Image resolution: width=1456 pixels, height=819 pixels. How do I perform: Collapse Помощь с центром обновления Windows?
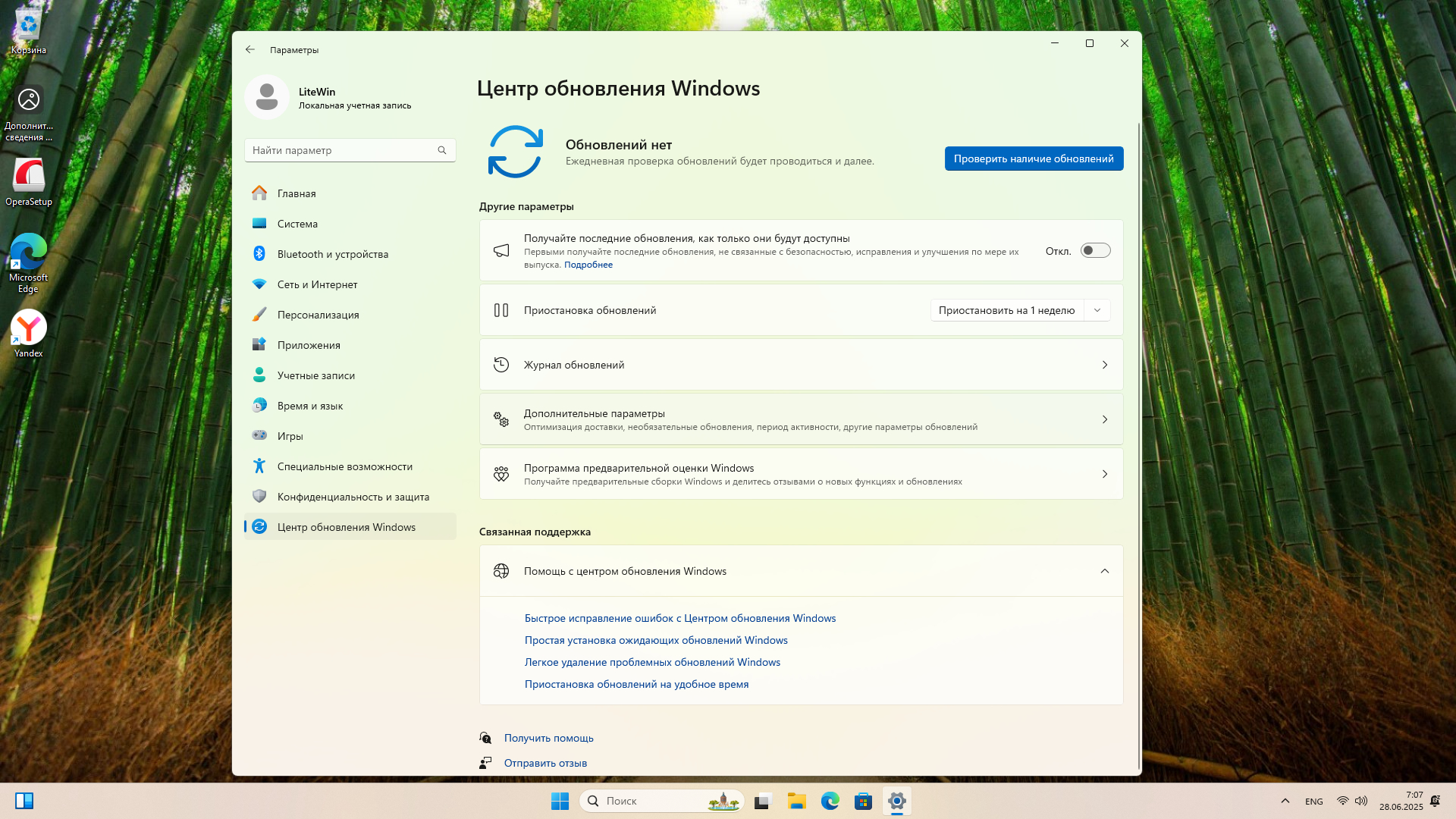(x=1104, y=571)
